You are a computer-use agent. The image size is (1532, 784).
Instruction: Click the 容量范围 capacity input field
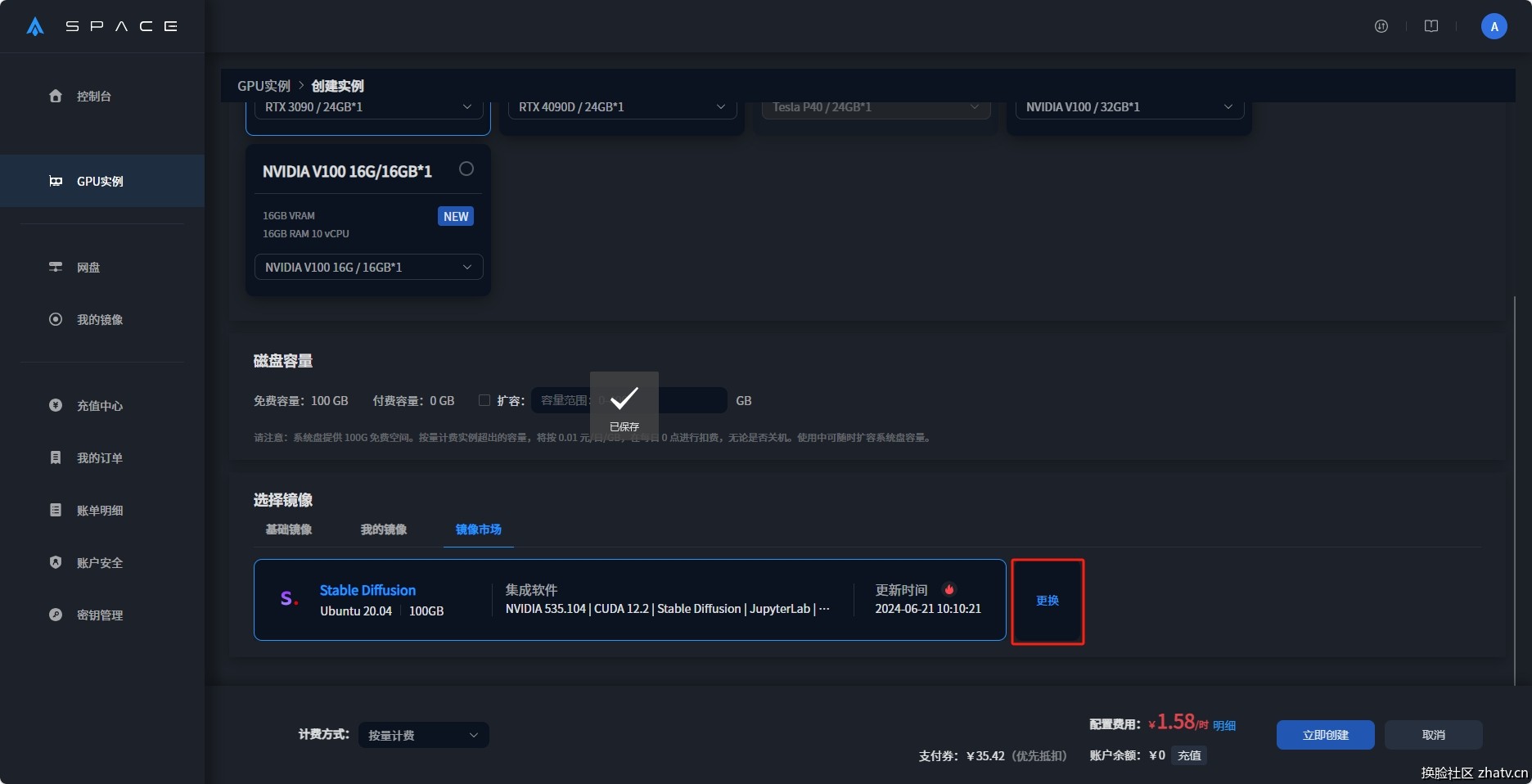(x=629, y=400)
